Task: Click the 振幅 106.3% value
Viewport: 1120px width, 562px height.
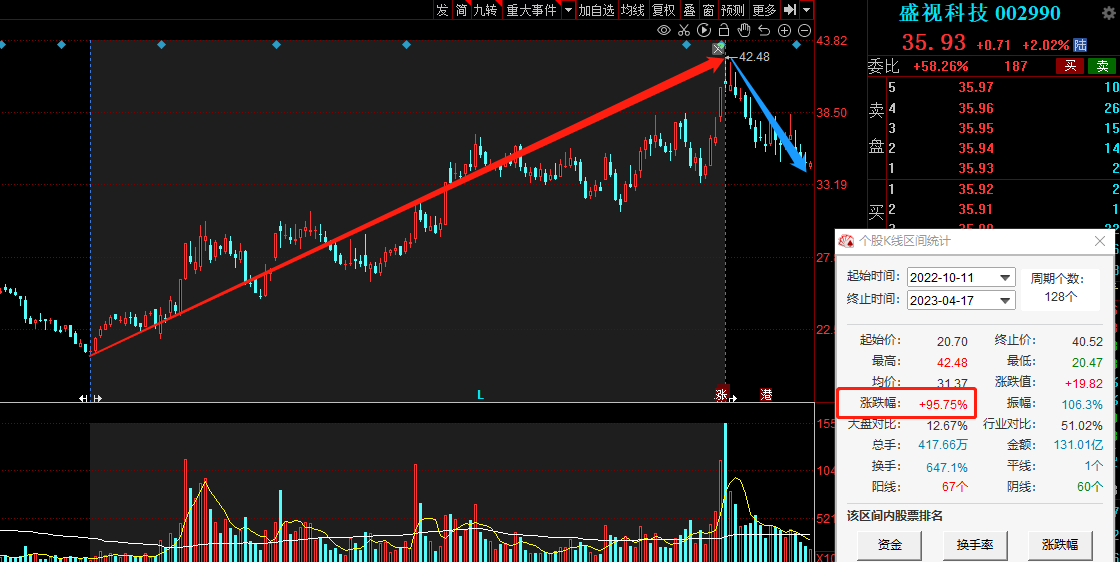Action: tap(1081, 404)
